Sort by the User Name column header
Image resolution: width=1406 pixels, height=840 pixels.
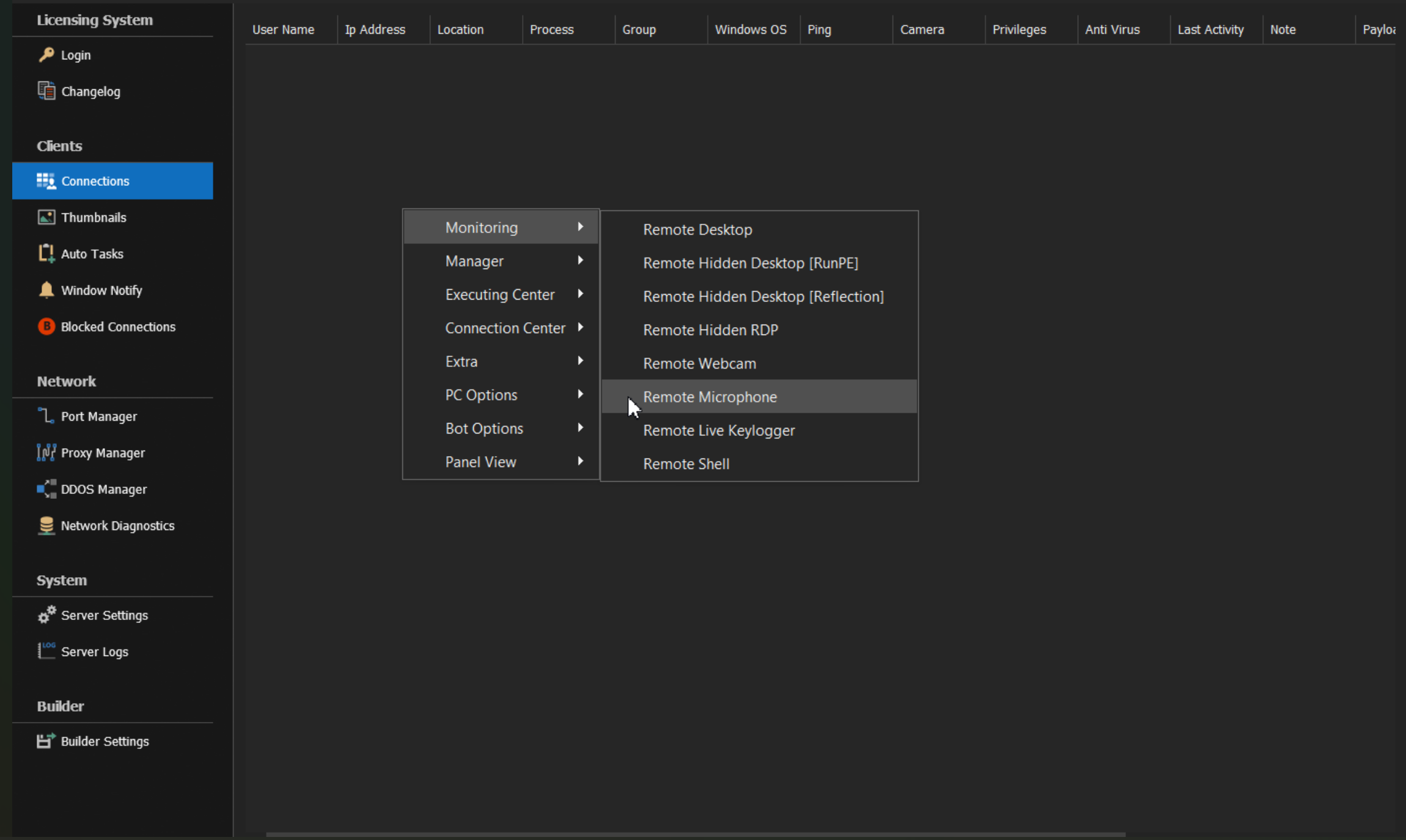tap(292, 29)
